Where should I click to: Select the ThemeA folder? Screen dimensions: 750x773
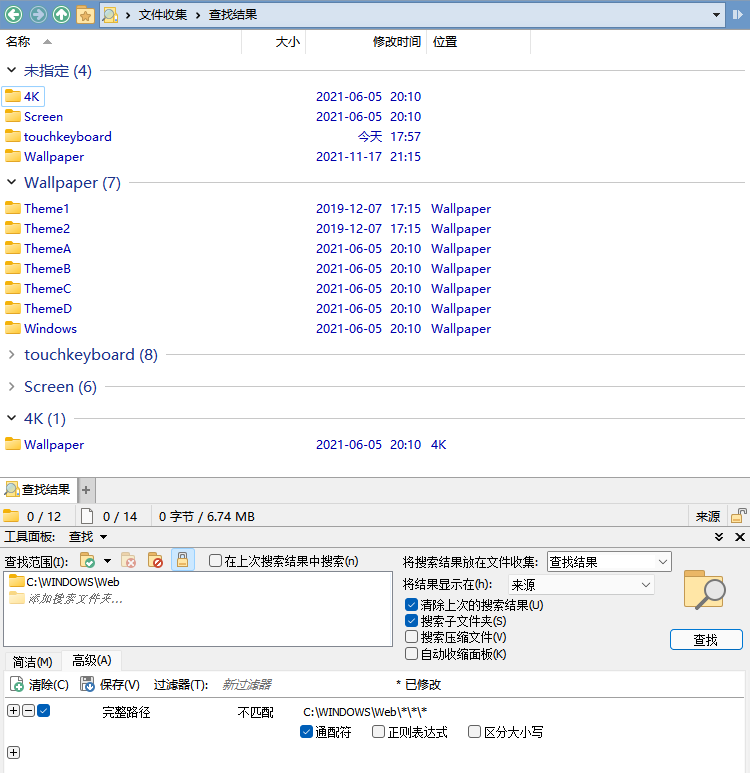[x=38, y=248]
